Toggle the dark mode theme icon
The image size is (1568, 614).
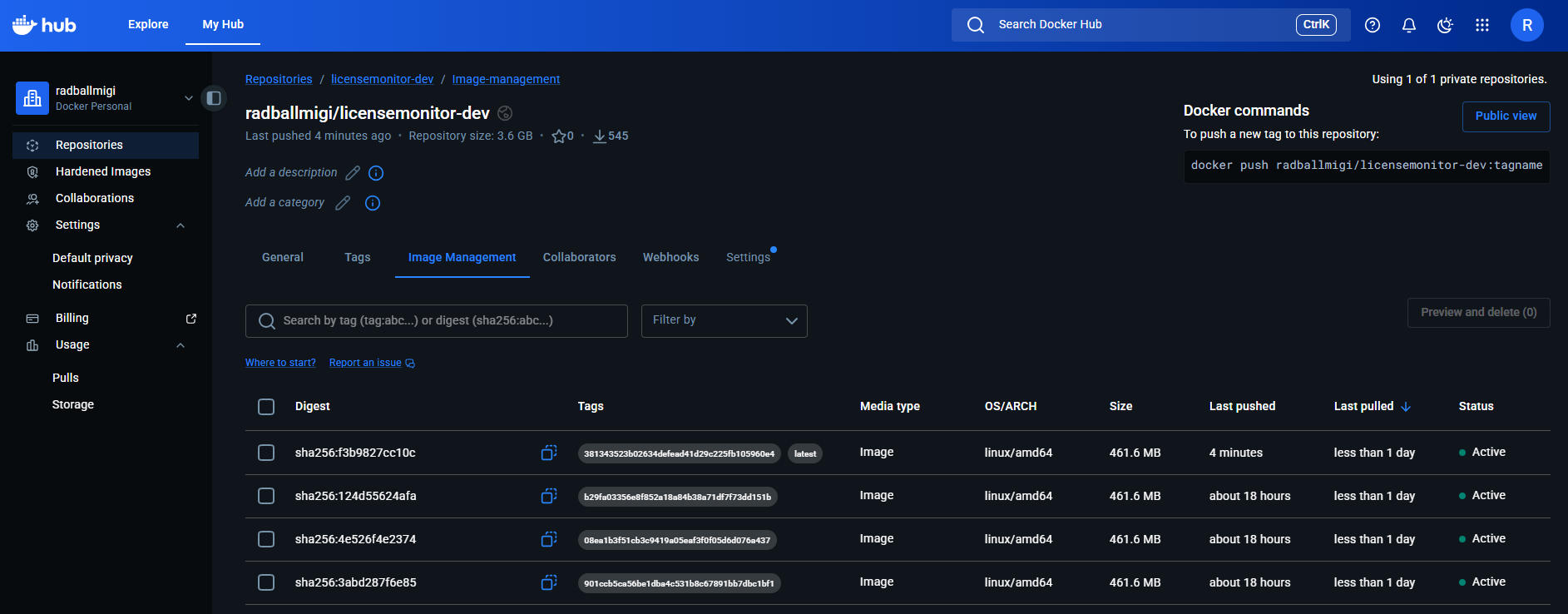[1446, 25]
